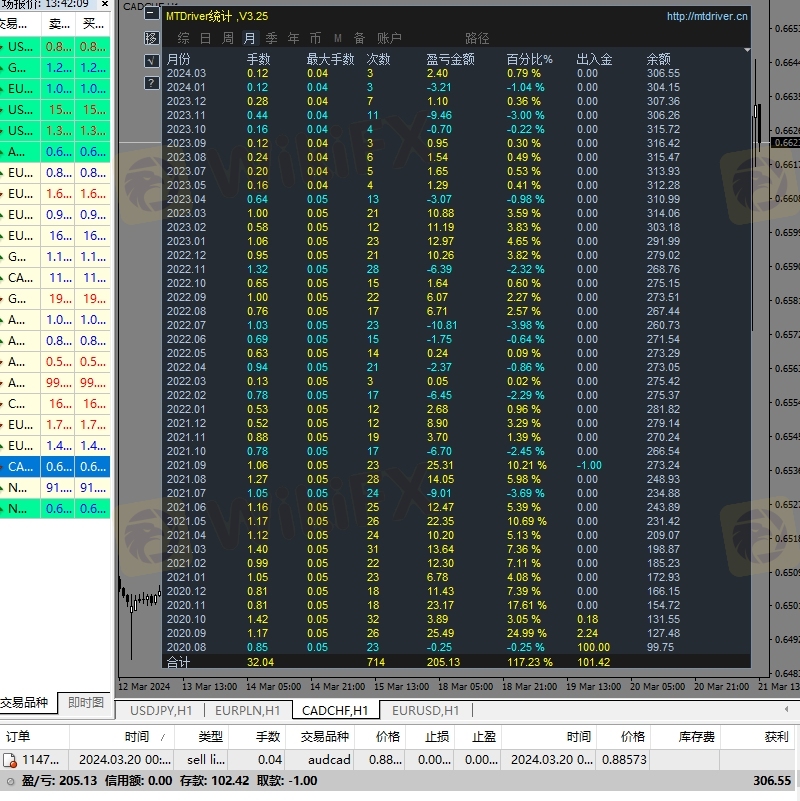Click the 24.99 % percentage for 2020.09
The height and width of the screenshot is (801, 800).
527,633
